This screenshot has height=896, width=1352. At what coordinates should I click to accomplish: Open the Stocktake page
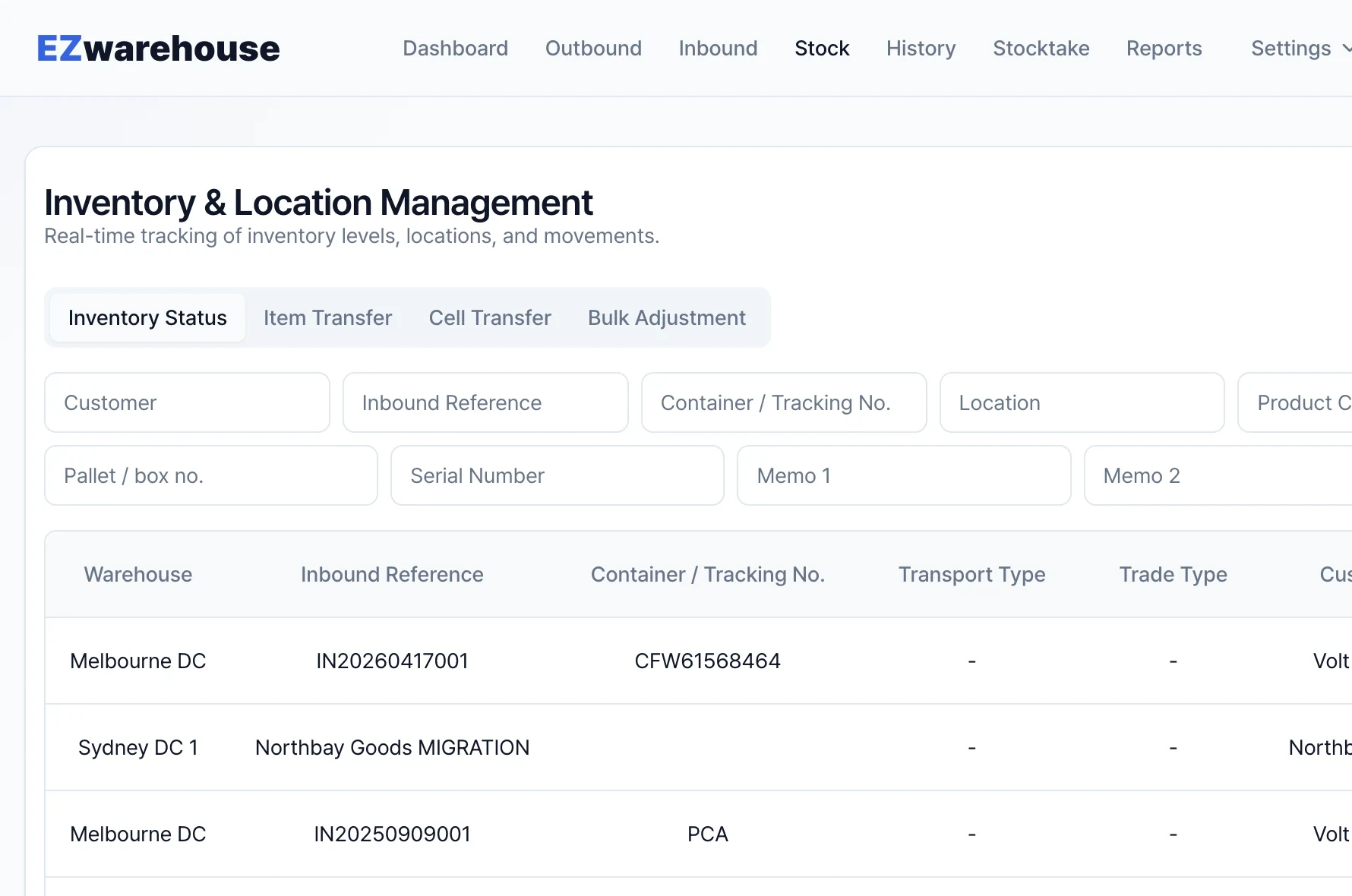1041,49
